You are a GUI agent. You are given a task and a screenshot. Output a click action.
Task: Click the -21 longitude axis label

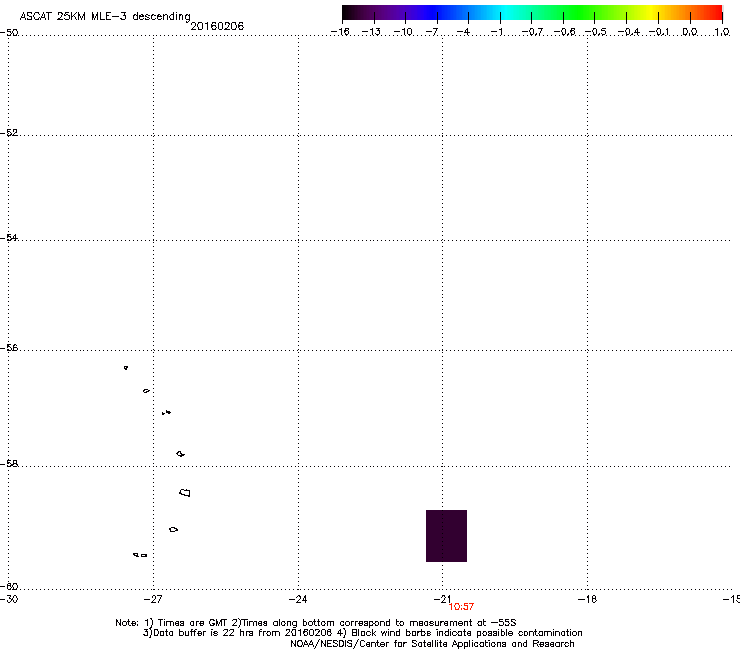coord(442,599)
